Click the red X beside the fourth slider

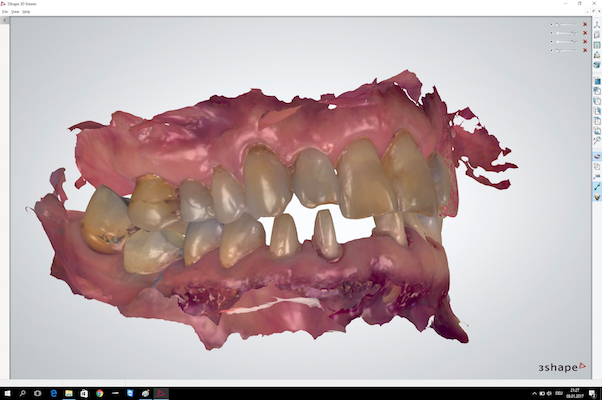585,51
